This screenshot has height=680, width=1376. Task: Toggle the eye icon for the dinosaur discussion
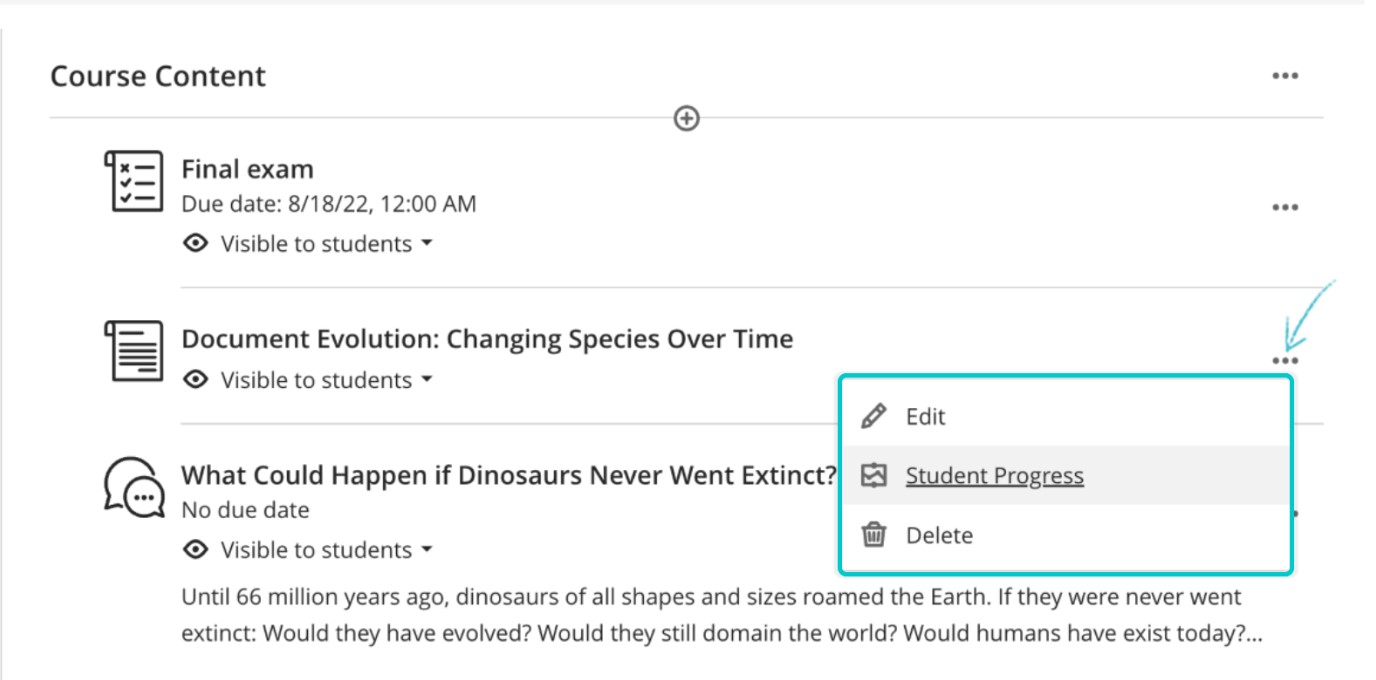click(197, 550)
